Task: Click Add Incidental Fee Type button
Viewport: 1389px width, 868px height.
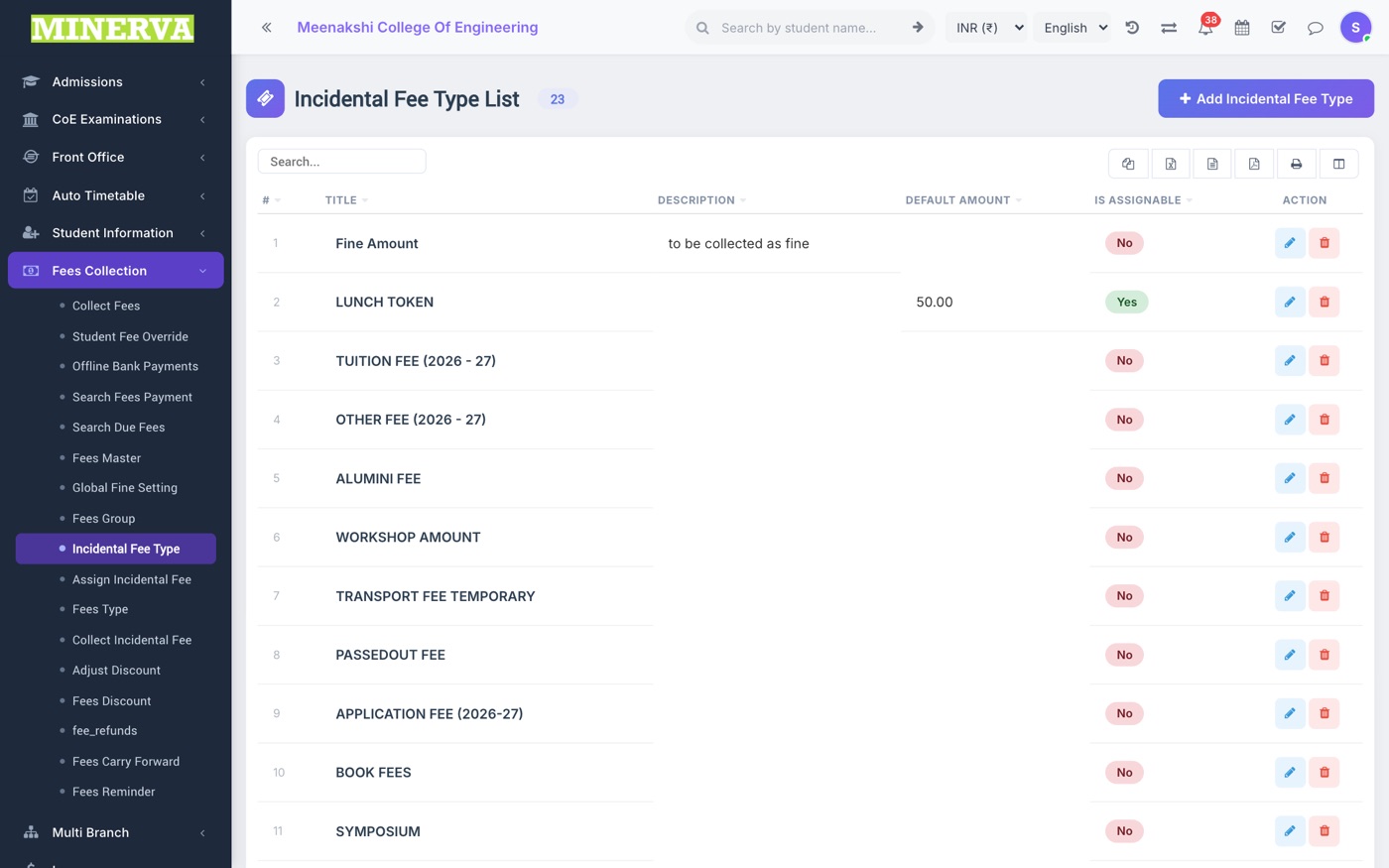Action: 1266,98
